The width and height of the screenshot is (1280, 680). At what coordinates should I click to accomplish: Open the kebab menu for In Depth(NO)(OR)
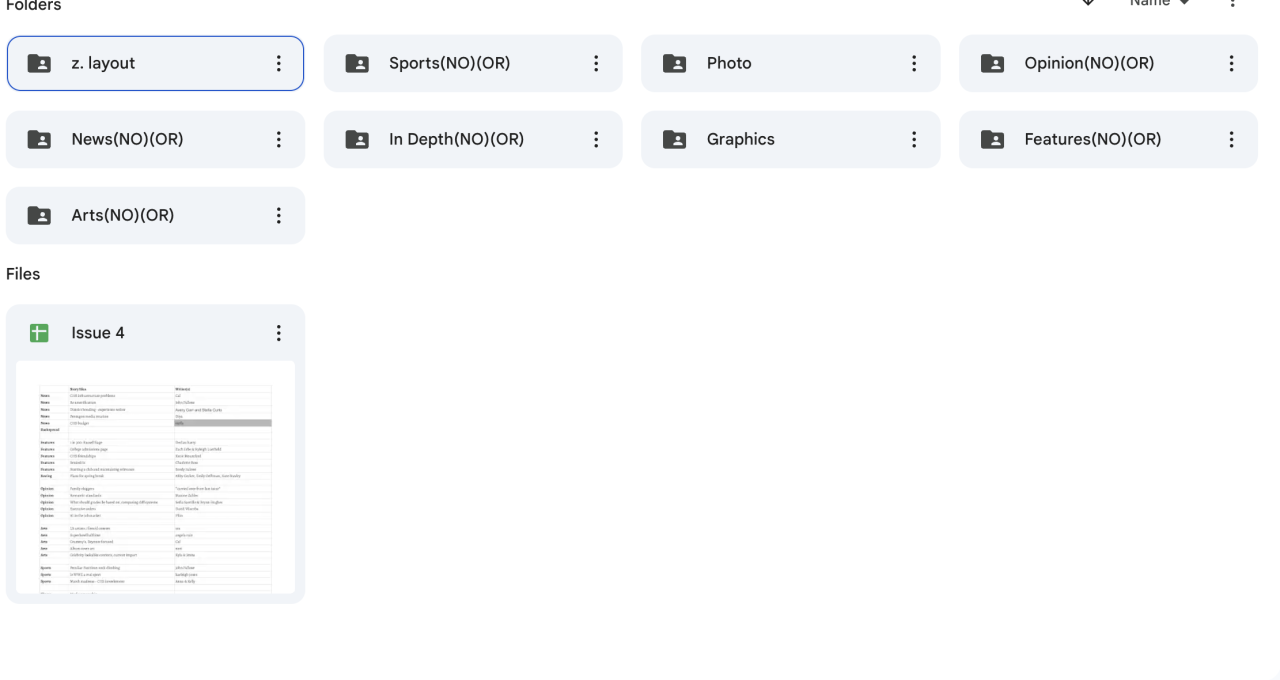(596, 140)
